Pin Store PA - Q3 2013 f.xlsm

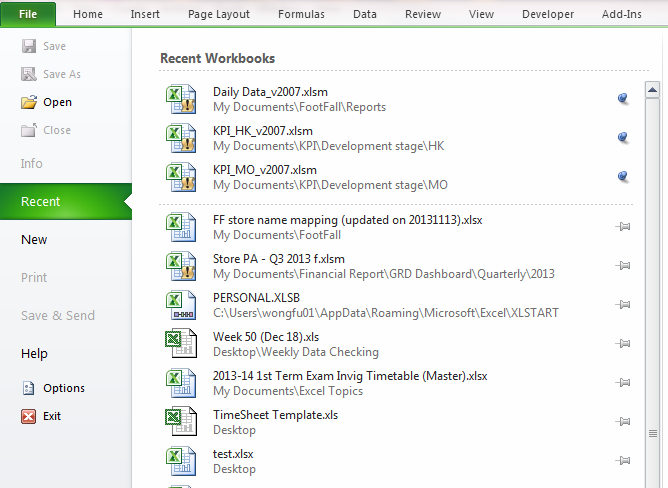pos(622,266)
